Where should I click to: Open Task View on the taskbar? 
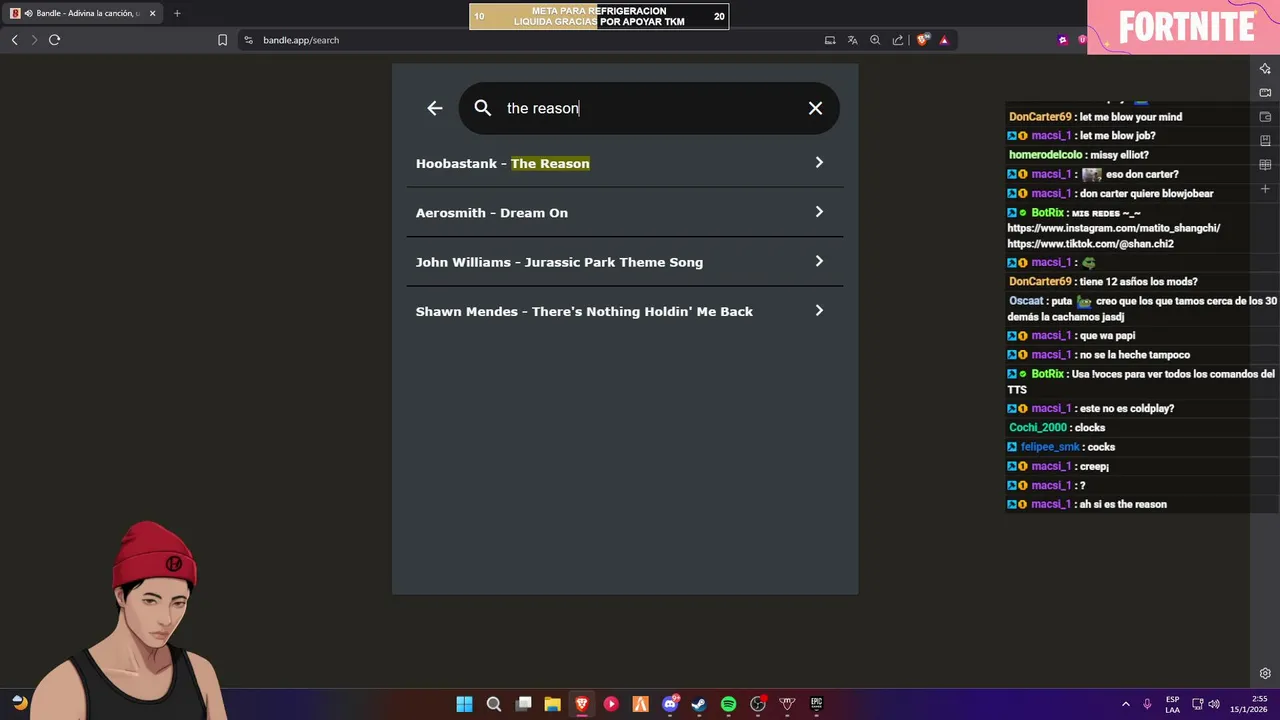coord(523,704)
